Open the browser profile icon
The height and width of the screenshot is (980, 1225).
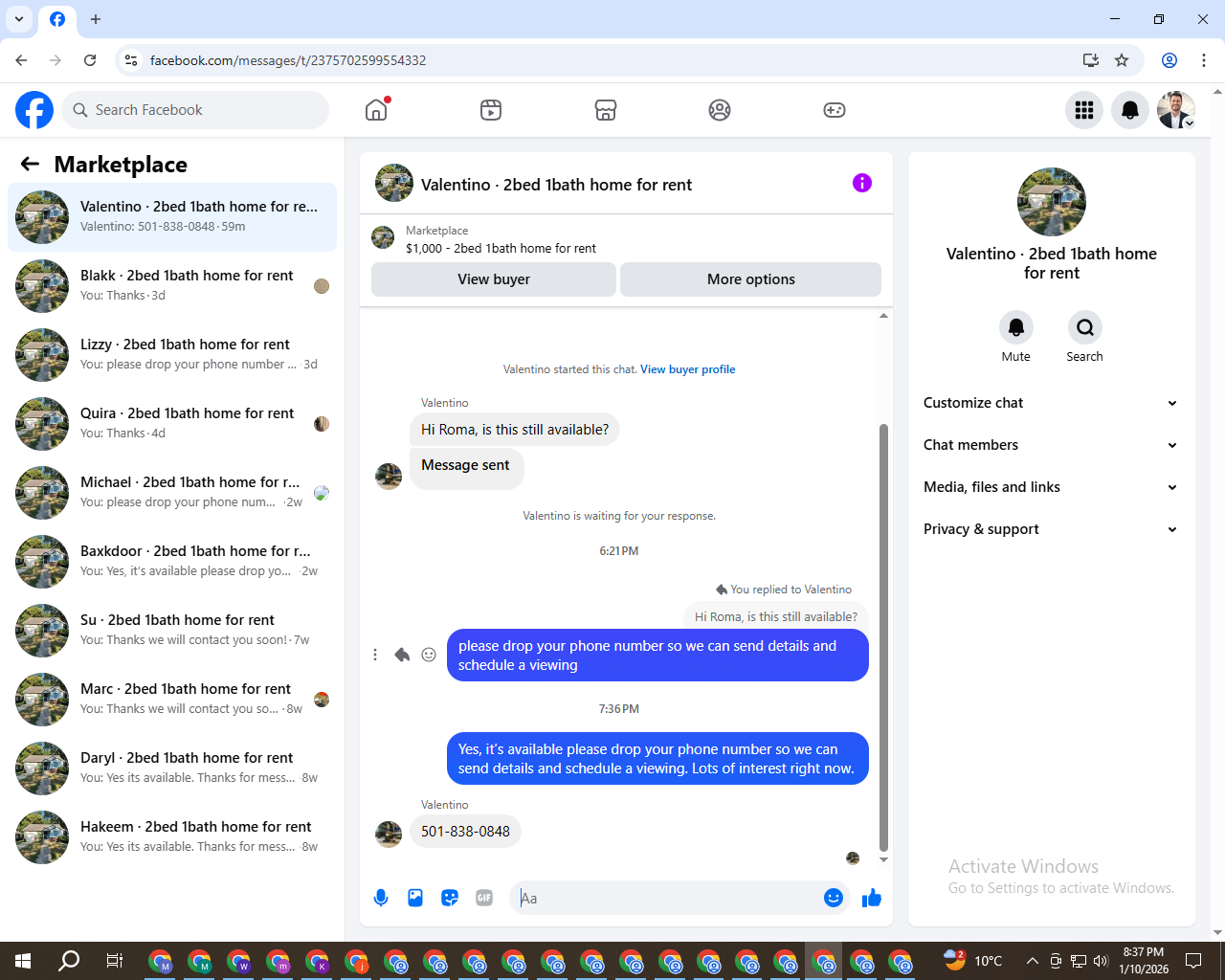(1169, 60)
